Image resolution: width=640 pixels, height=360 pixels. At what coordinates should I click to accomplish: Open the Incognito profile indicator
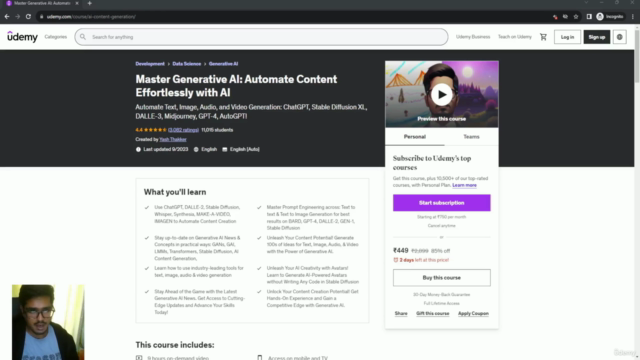pyautogui.click(x=610, y=17)
